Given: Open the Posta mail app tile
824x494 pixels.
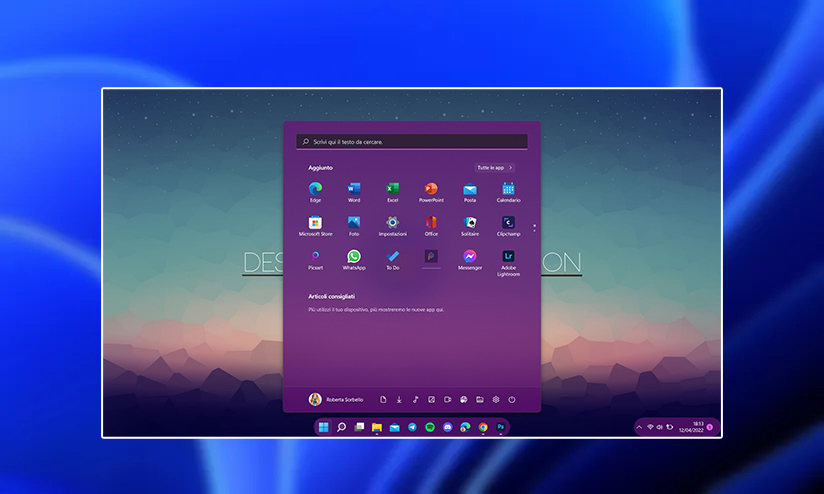Looking at the screenshot, I should [470, 192].
